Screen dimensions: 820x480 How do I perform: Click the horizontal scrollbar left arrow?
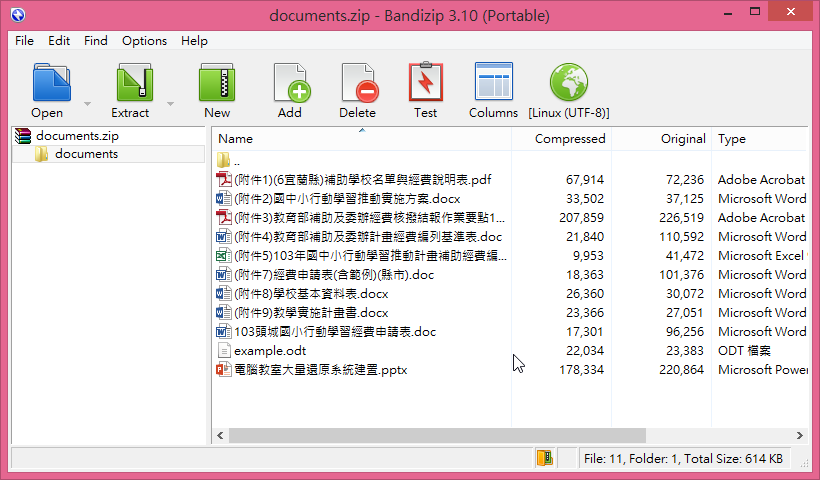(220, 435)
